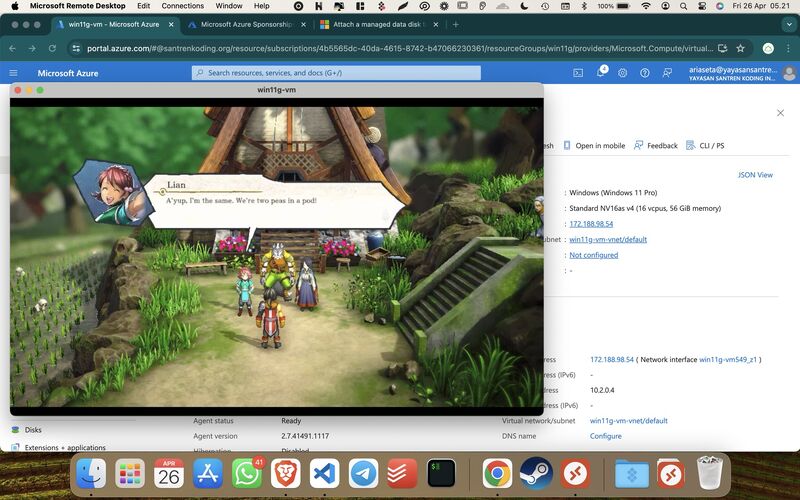Open win11g-vm-vnet/default subnet link in essentials

608,239
